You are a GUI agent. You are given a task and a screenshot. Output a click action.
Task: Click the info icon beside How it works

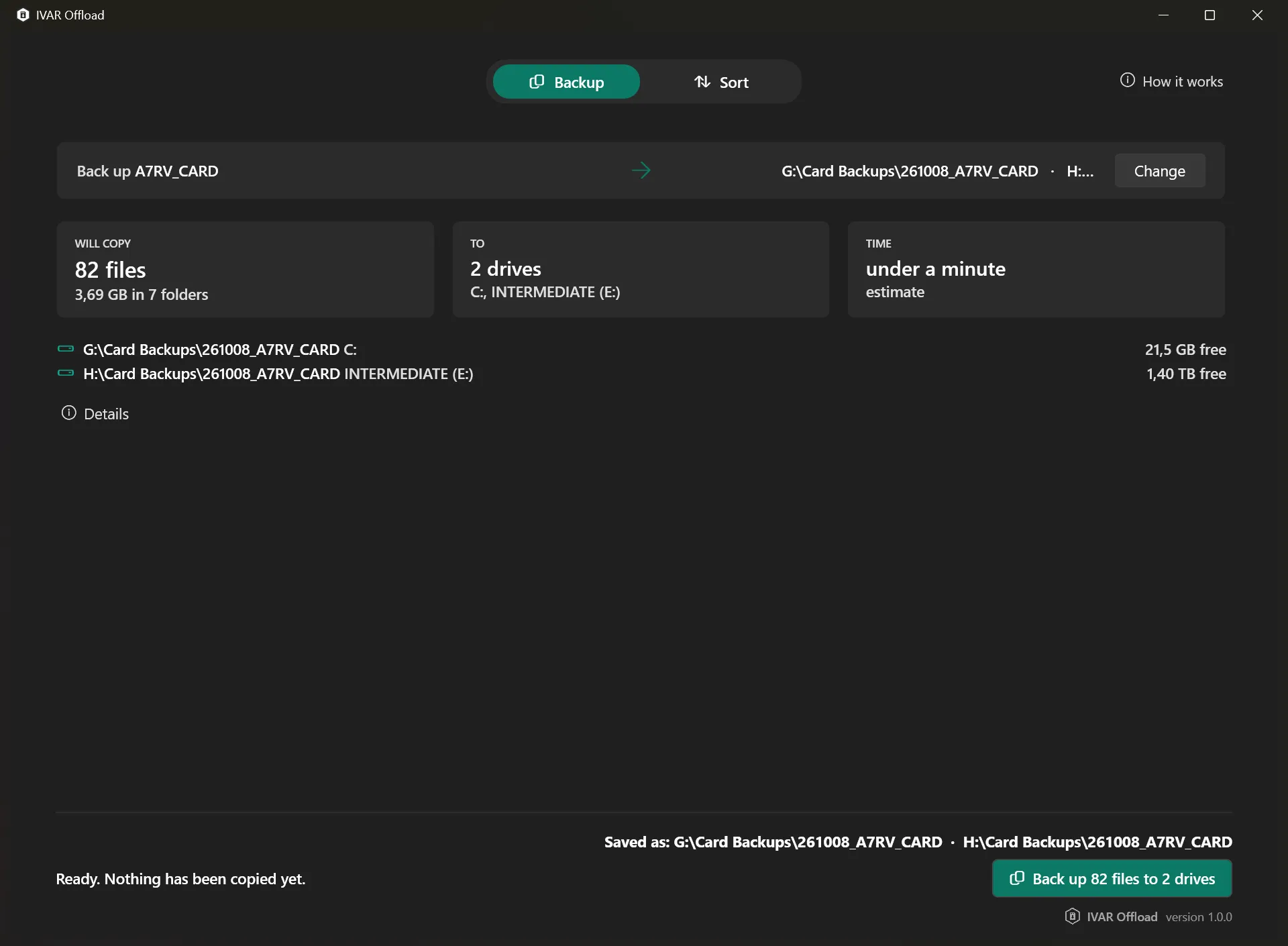(1128, 81)
